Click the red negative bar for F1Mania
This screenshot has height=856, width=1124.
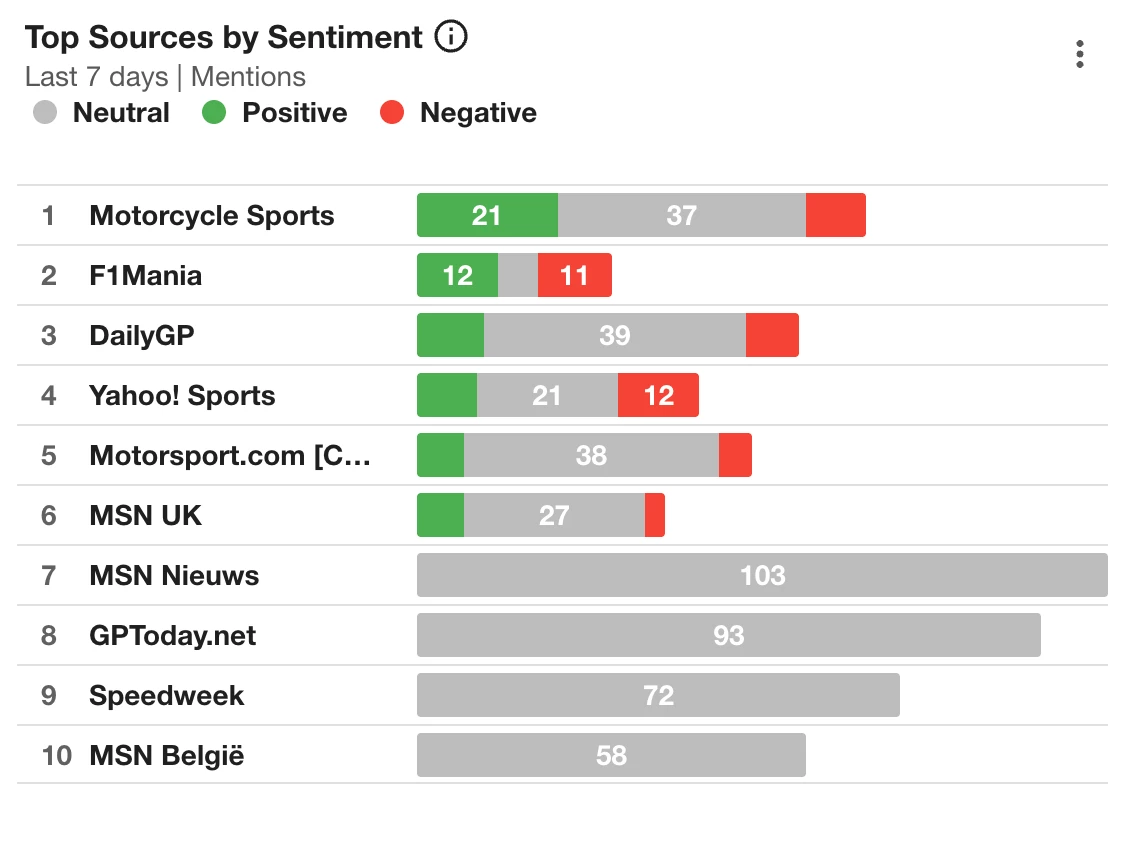[574, 276]
